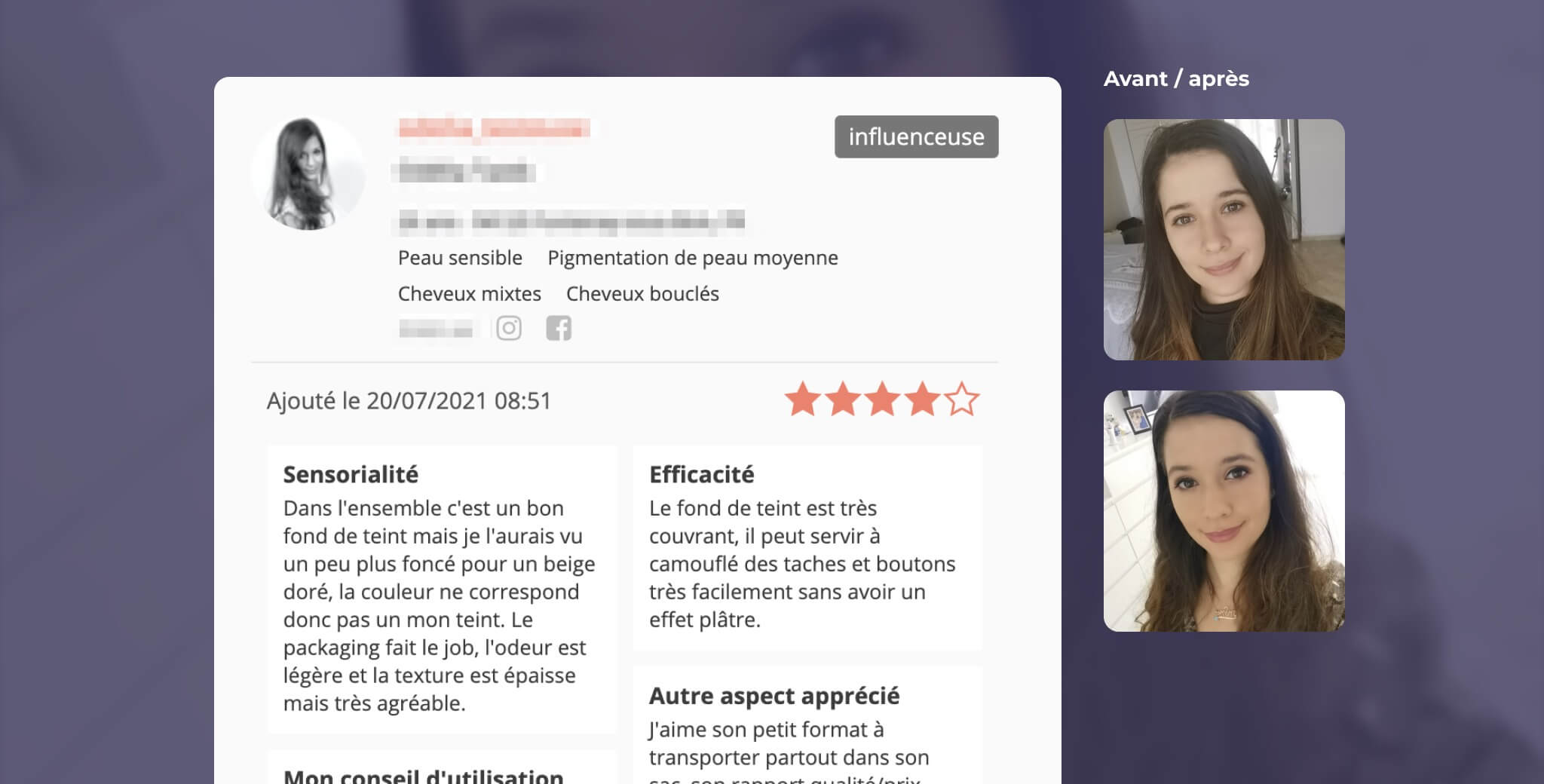Click the Sensorialité review heading

point(351,474)
